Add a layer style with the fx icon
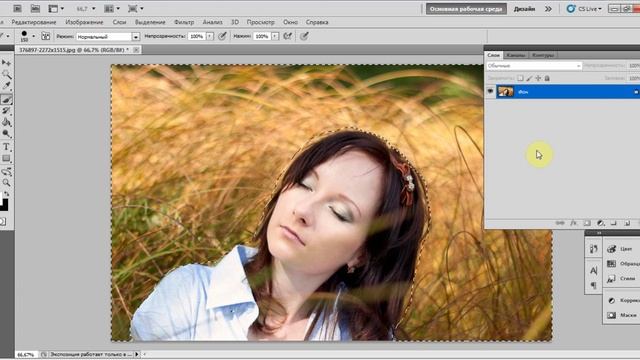Screen dimensions: 640x360 [573, 223]
